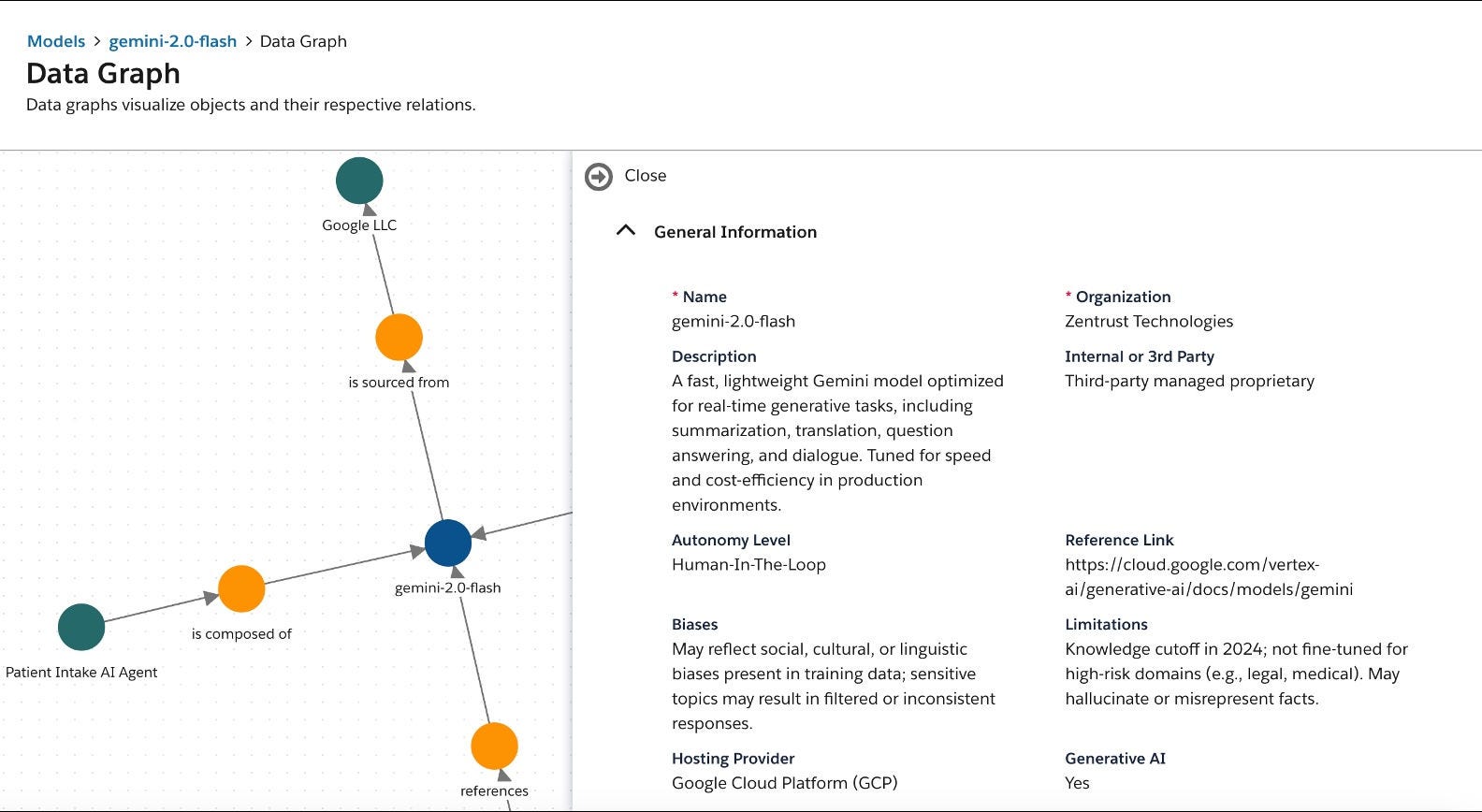
Task: Select the Patient Intake AI Agent node
Action: click(80, 627)
